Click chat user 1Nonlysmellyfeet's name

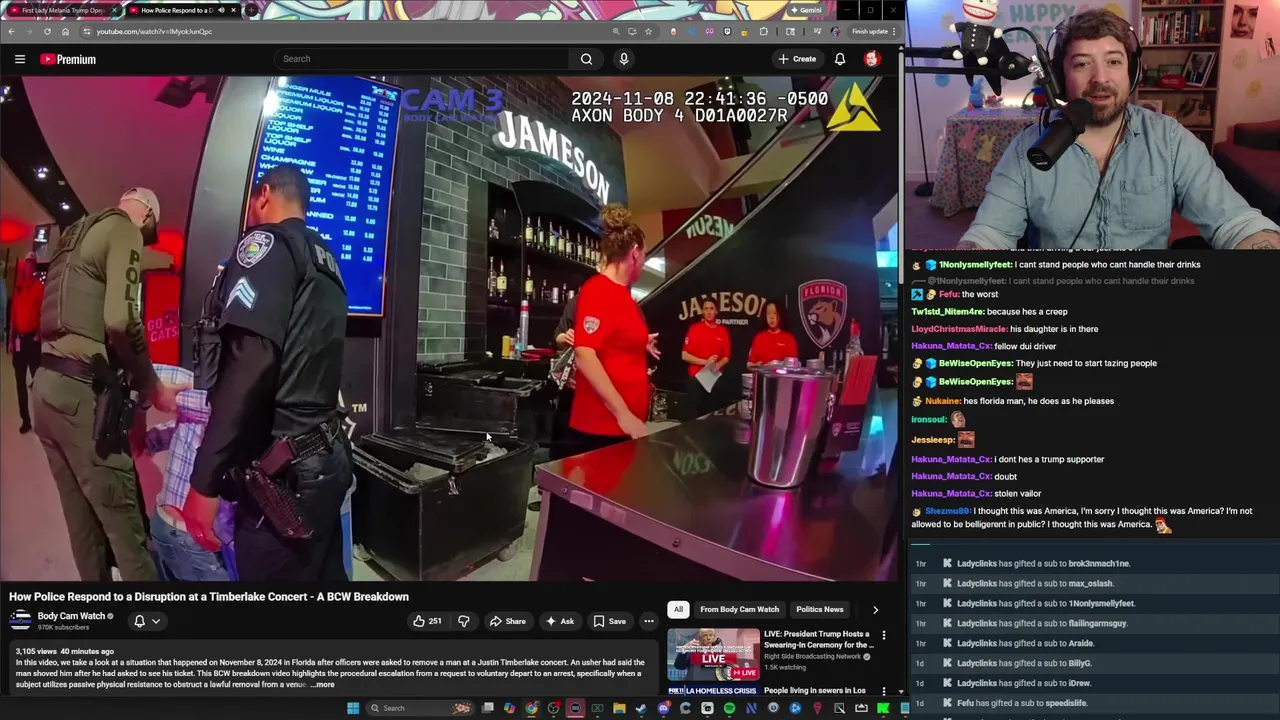pyautogui.click(x=975, y=265)
